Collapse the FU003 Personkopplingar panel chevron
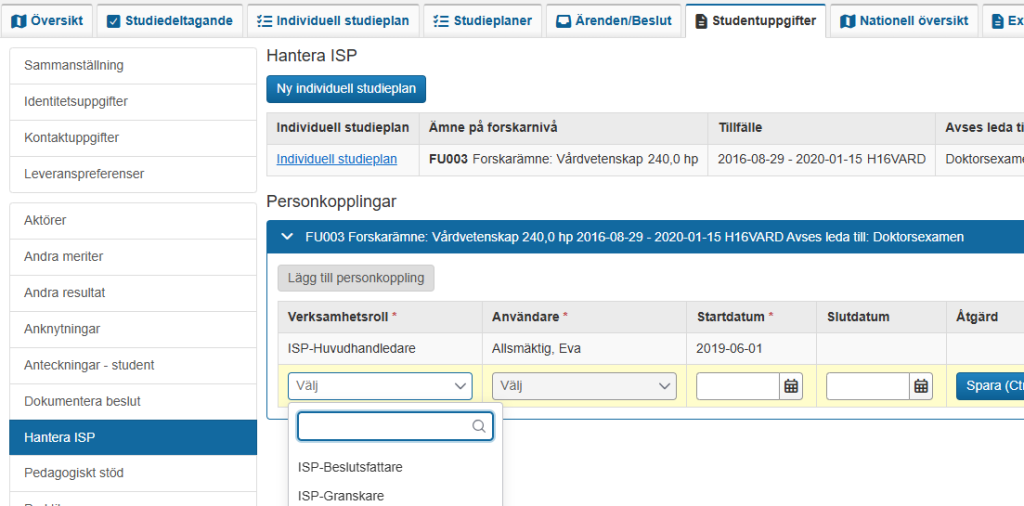1024x506 pixels. point(287,237)
